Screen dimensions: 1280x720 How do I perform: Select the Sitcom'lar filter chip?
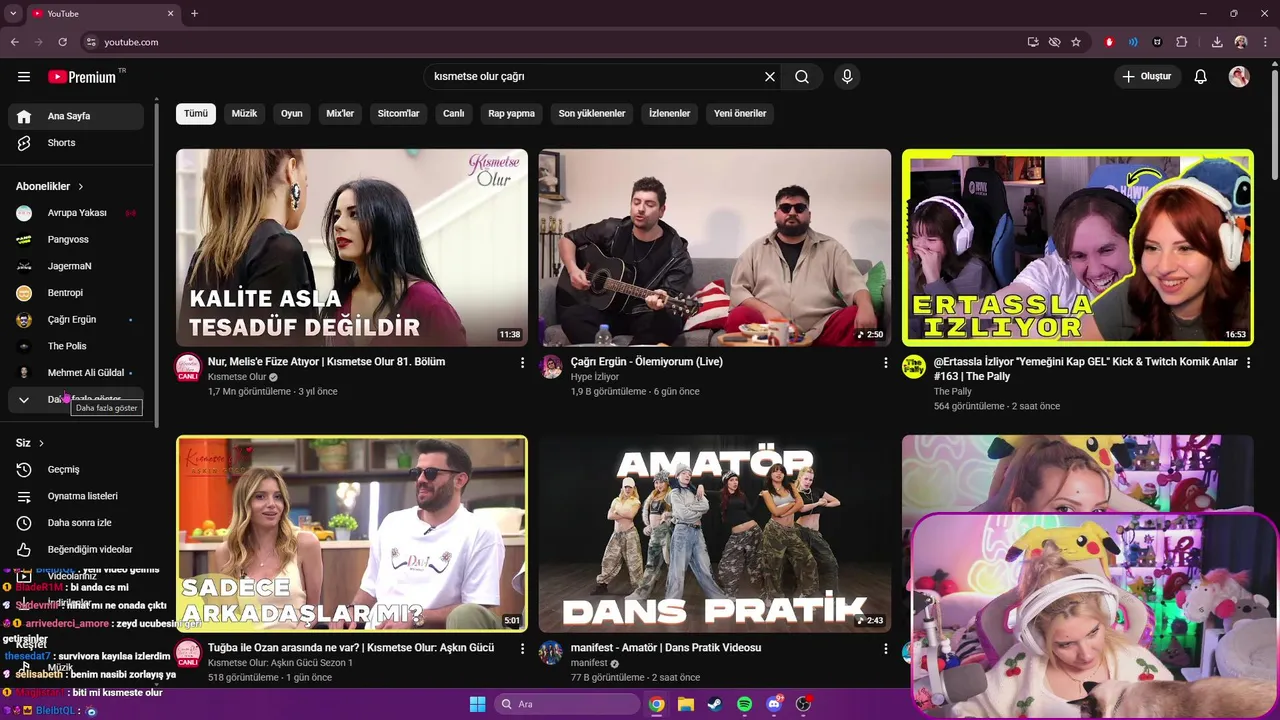point(398,114)
